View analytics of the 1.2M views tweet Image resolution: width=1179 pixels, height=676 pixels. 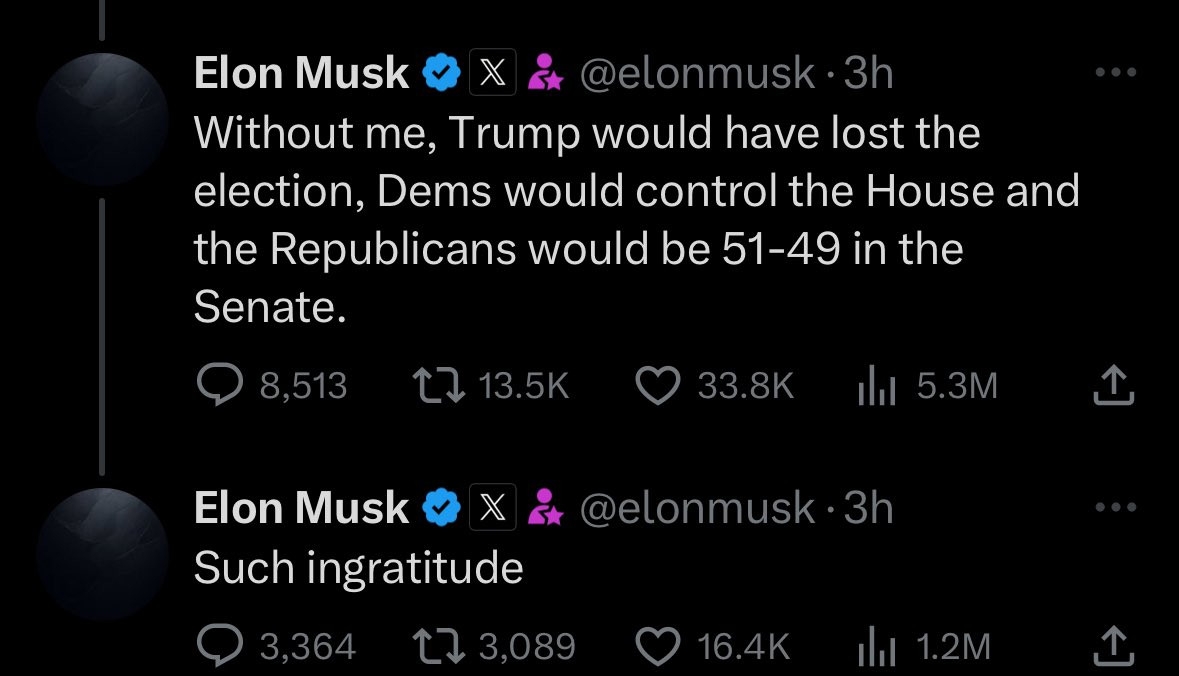(x=874, y=647)
